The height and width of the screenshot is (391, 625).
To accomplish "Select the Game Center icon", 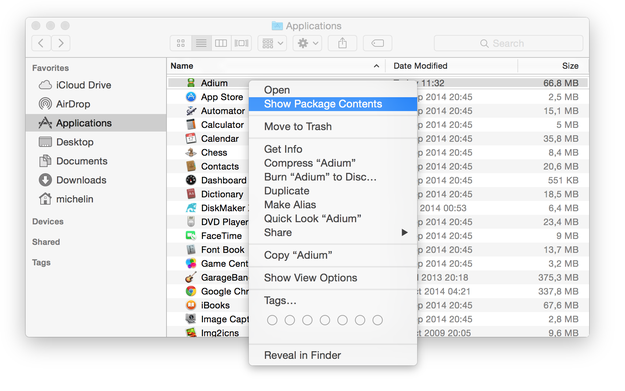I will pyautogui.click(x=191, y=263).
